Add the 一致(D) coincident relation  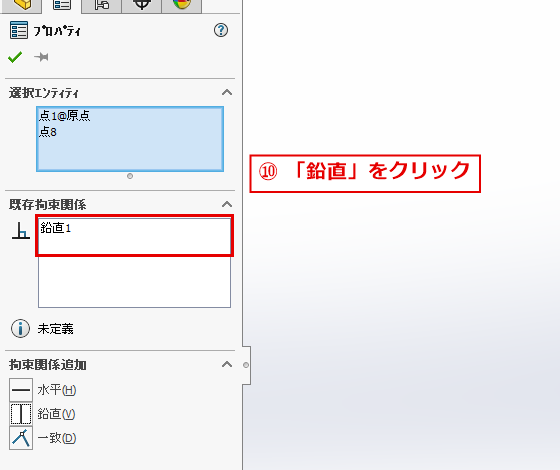(x=43, y=438)
